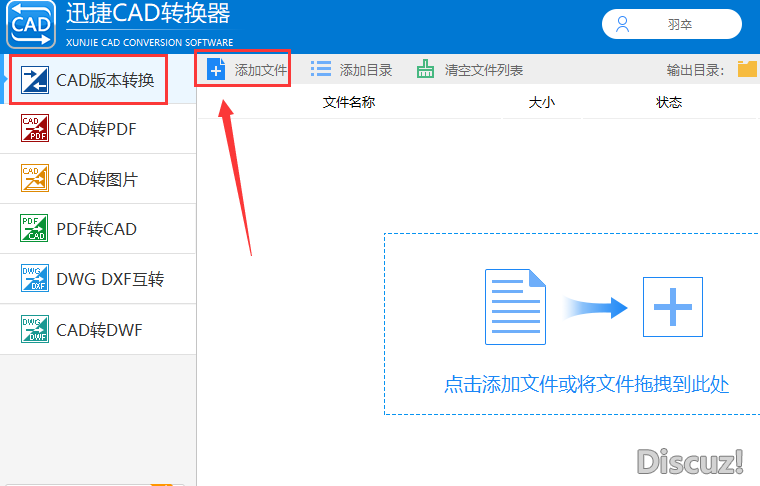Open the DWG DXF互转 converter icon
This screenshot has width=760, height=486.
[35, 279]
